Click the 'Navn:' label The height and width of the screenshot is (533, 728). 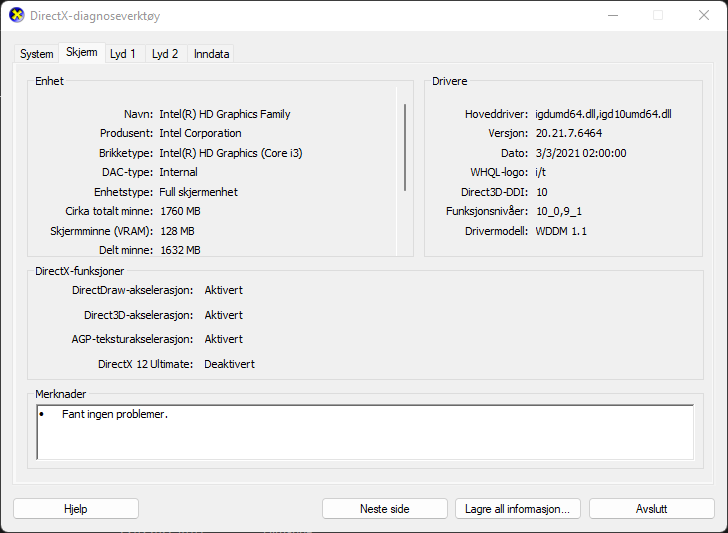pyautogui.click(x=138, y=114)
